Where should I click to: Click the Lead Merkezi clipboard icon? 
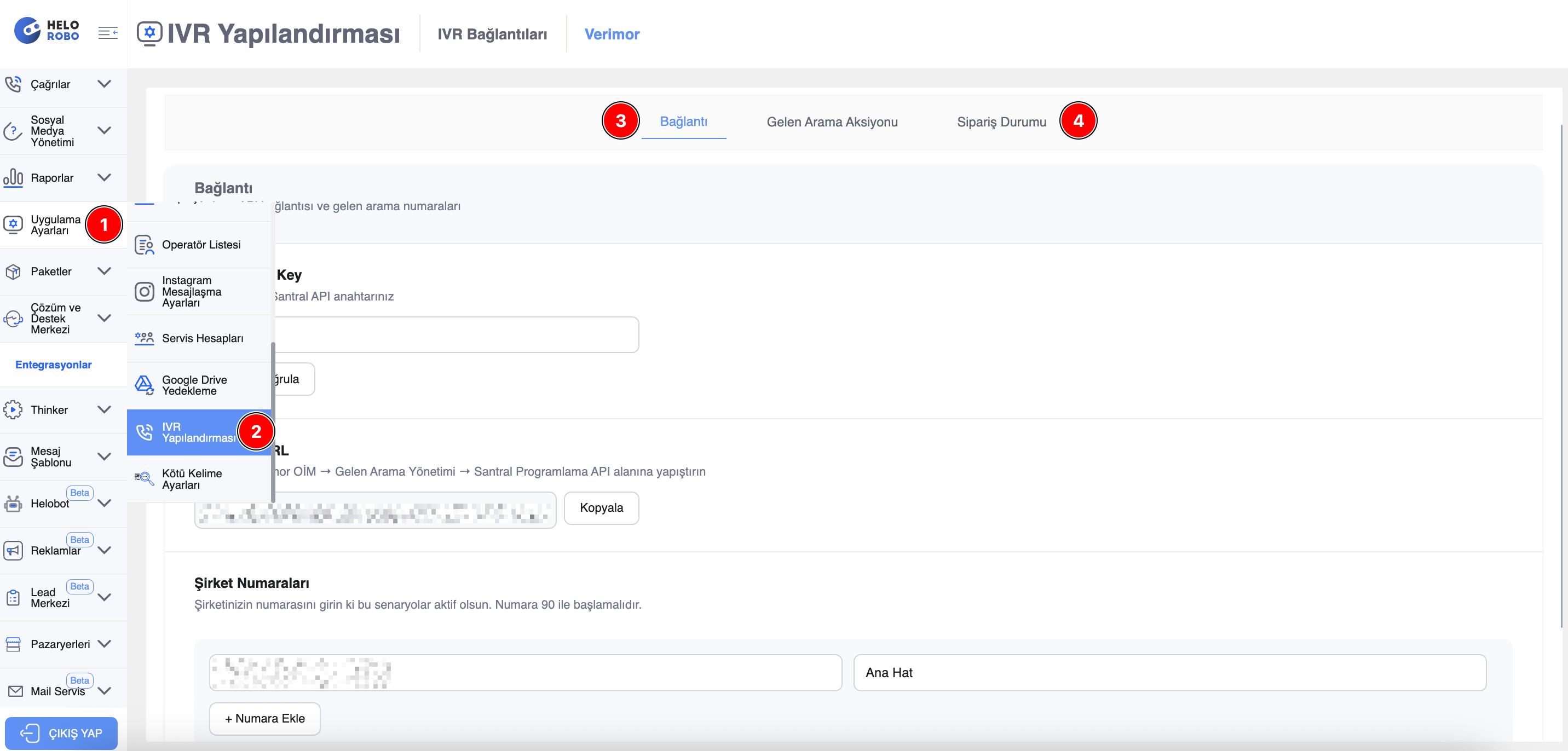13,597
